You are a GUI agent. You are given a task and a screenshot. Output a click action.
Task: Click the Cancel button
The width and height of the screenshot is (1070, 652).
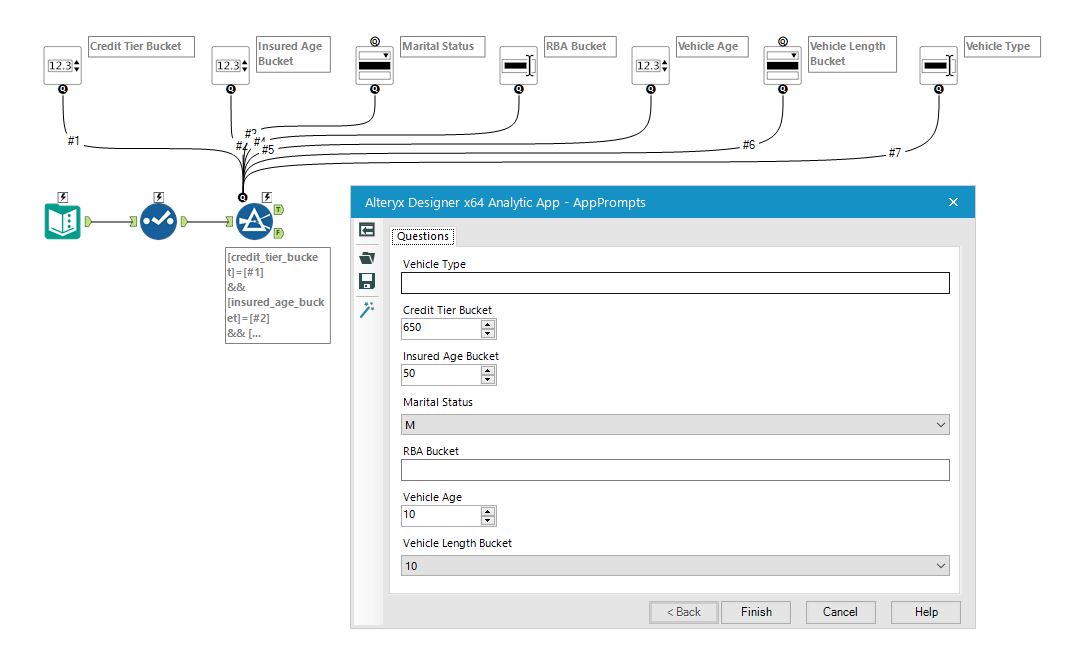coord(840,612)
